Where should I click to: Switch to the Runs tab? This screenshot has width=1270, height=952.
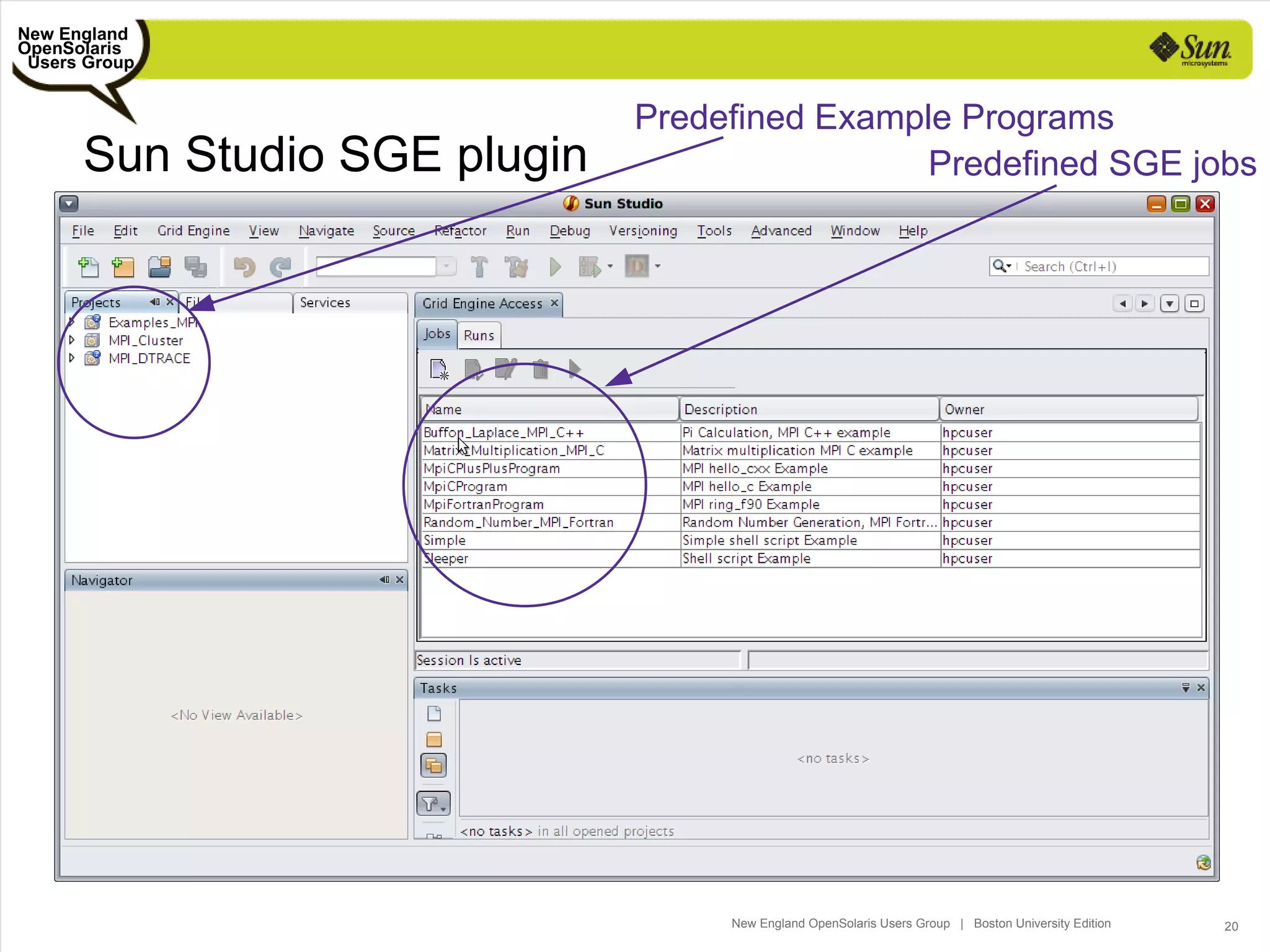pyautogui.click(x=479, y=335)
